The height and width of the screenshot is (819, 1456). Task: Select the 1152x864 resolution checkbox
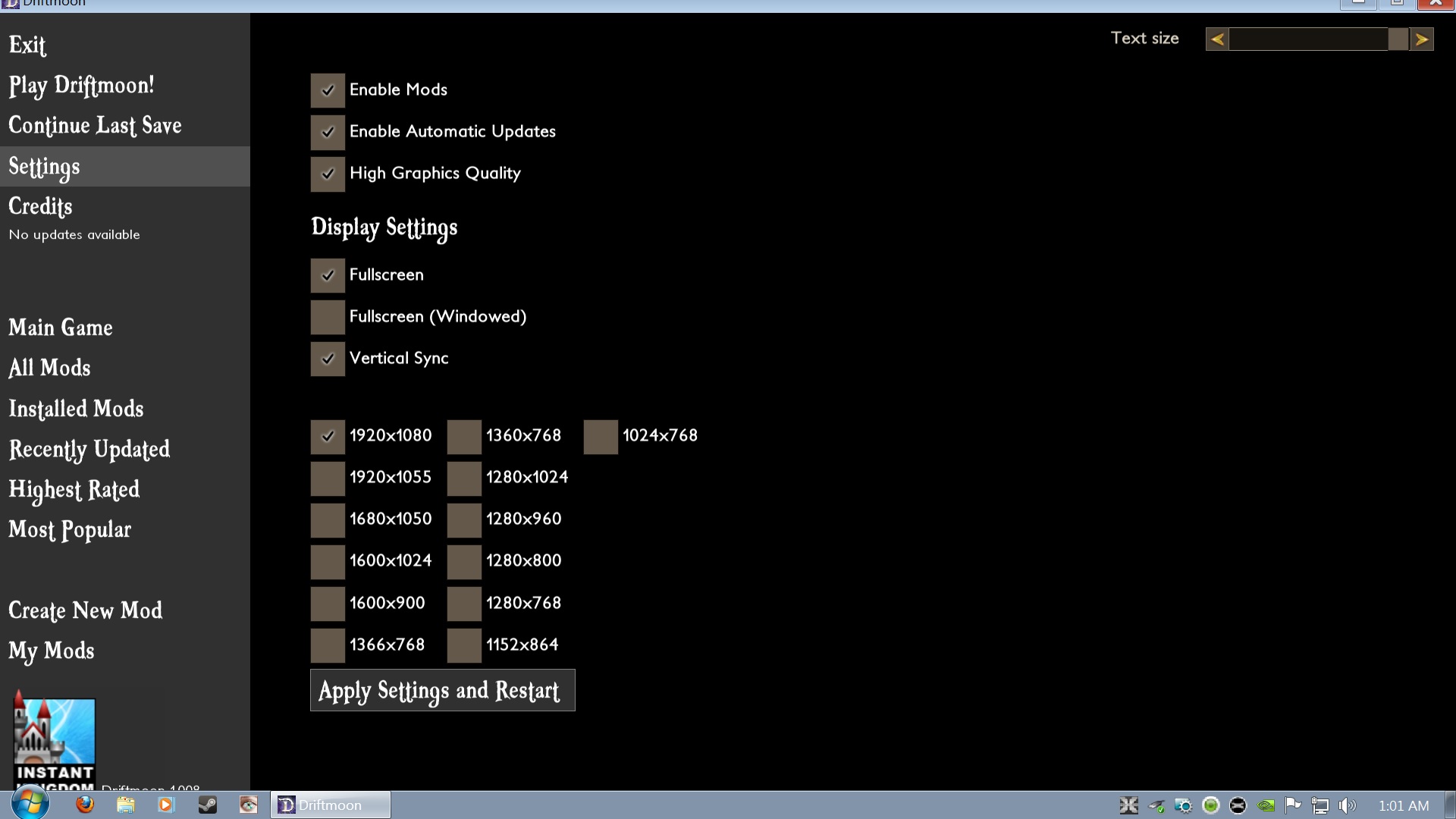(464, 645)
